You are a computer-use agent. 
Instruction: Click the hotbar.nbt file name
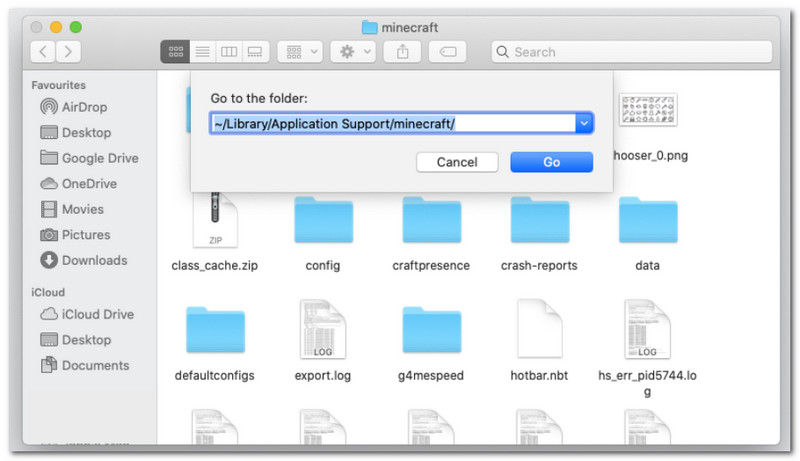539,376
